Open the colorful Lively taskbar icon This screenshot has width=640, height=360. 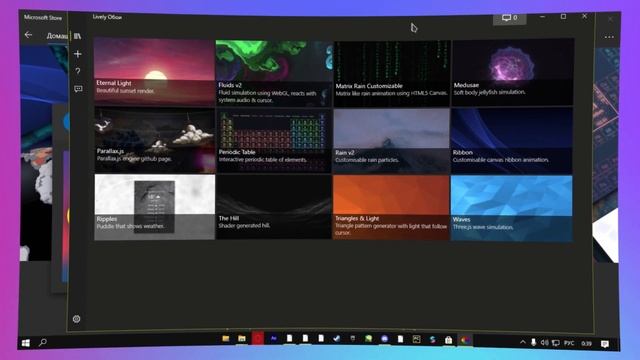[x=465, y=340]
